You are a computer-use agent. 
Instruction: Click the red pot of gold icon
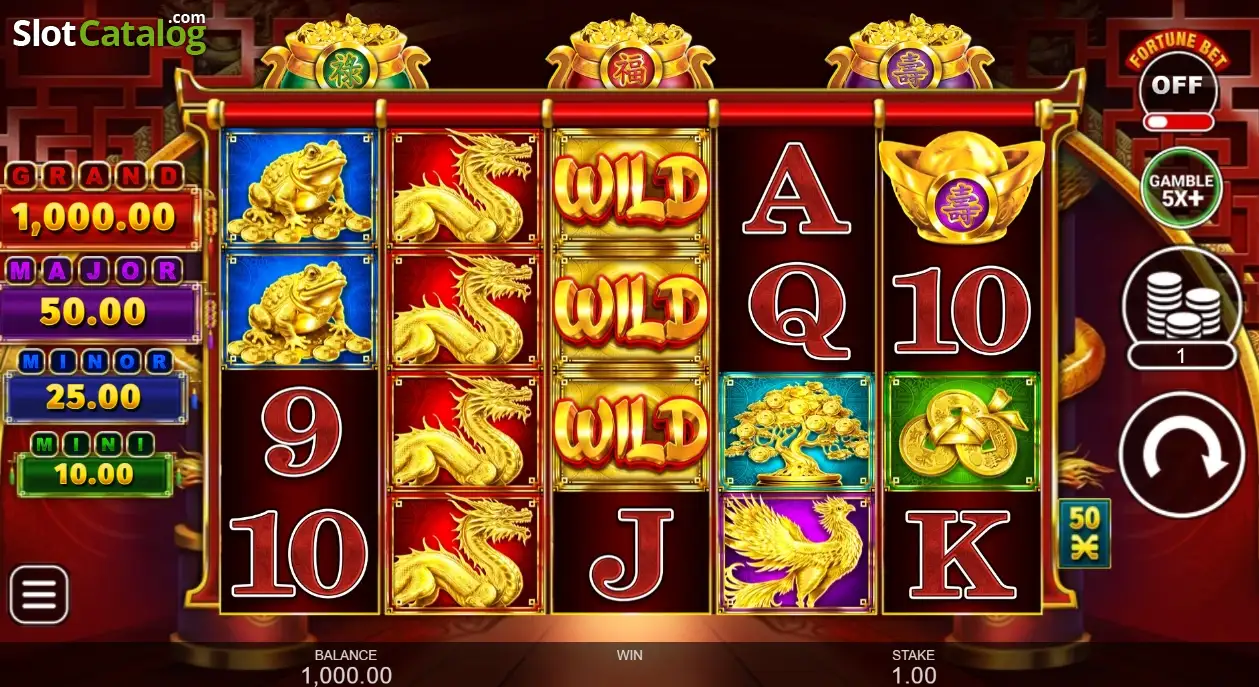629,55
